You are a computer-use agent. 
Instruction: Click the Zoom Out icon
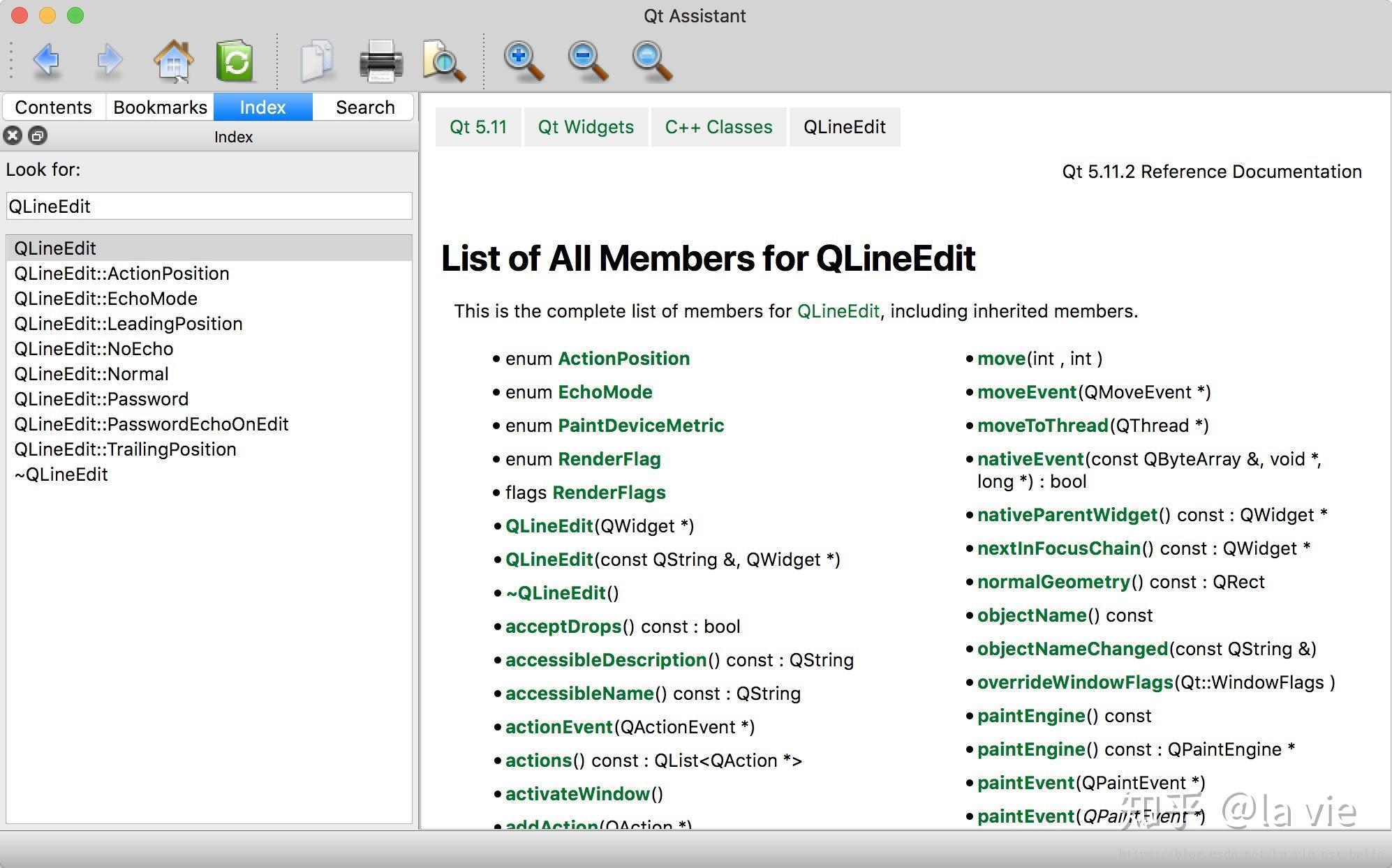(587, 61)
